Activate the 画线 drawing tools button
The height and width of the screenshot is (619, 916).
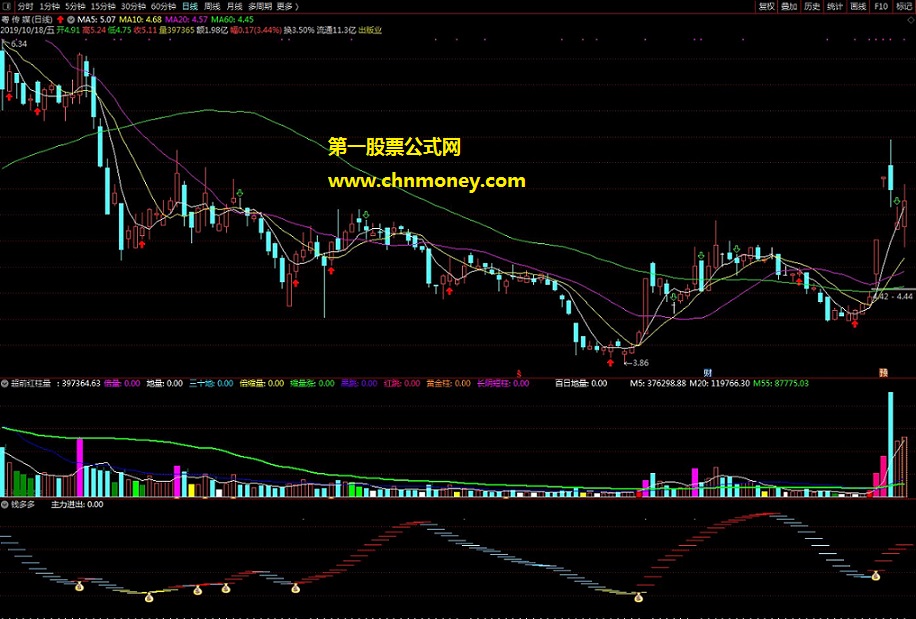(858, 6)
